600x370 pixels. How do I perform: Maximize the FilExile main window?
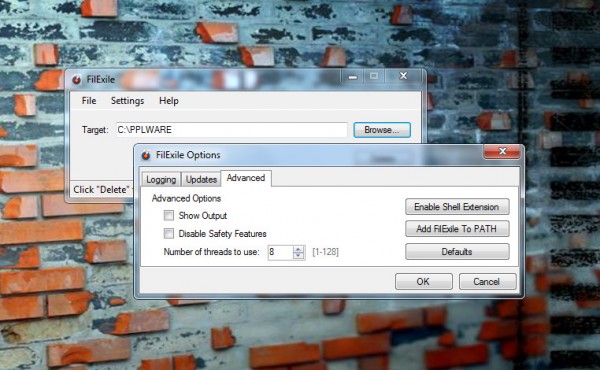[374, 76]
